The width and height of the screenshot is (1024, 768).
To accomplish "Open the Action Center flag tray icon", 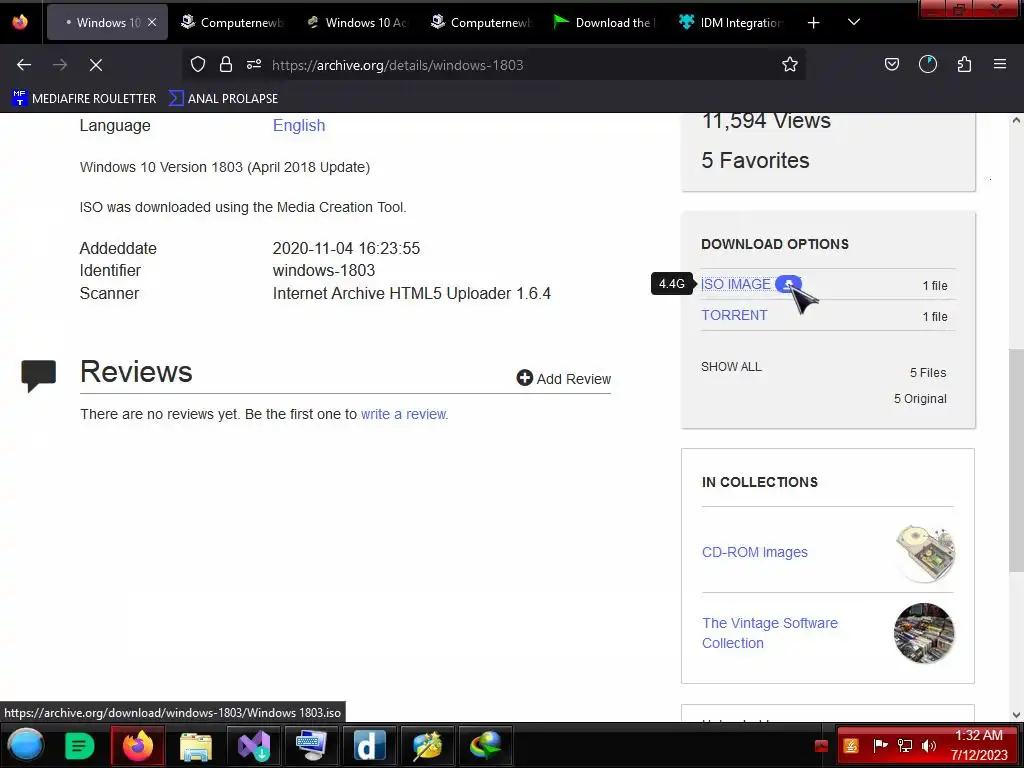I will click(x=880, y=745).
